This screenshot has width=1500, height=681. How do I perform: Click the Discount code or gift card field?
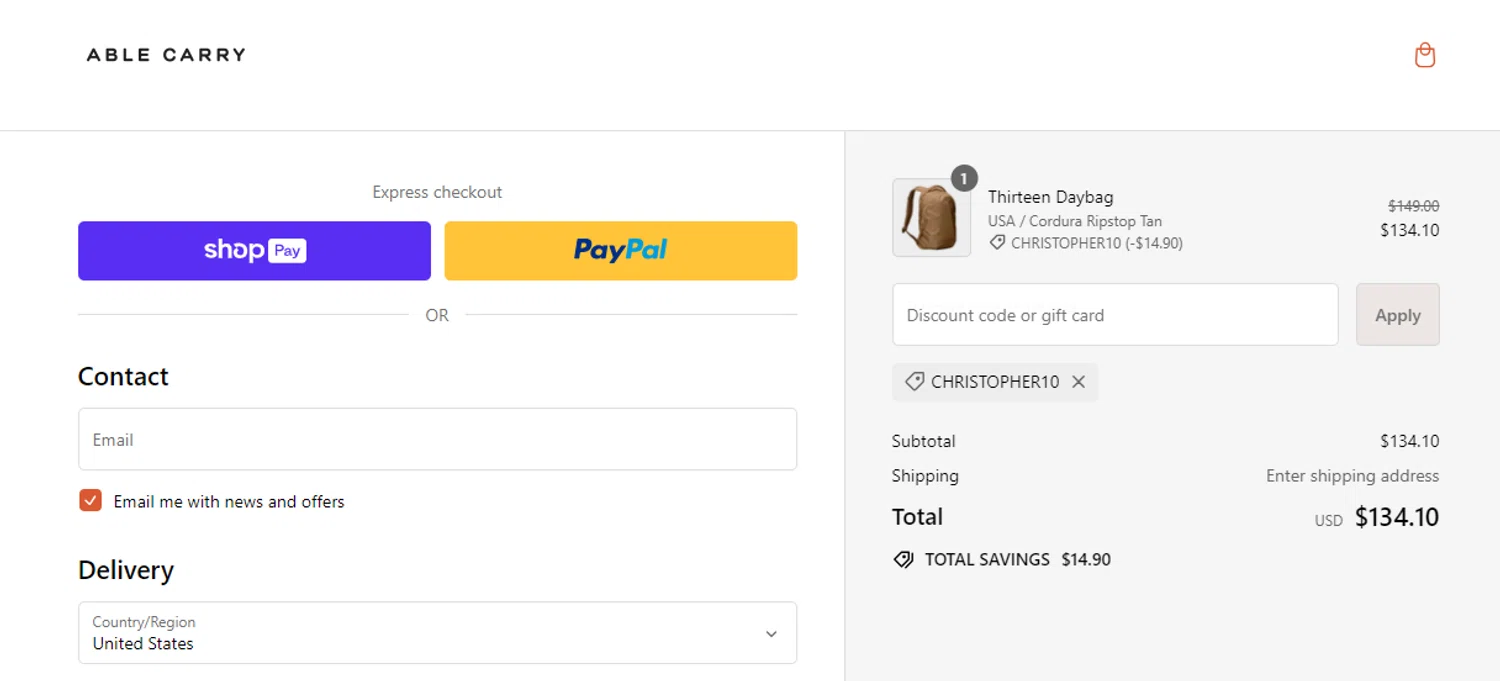point(1115,315)
